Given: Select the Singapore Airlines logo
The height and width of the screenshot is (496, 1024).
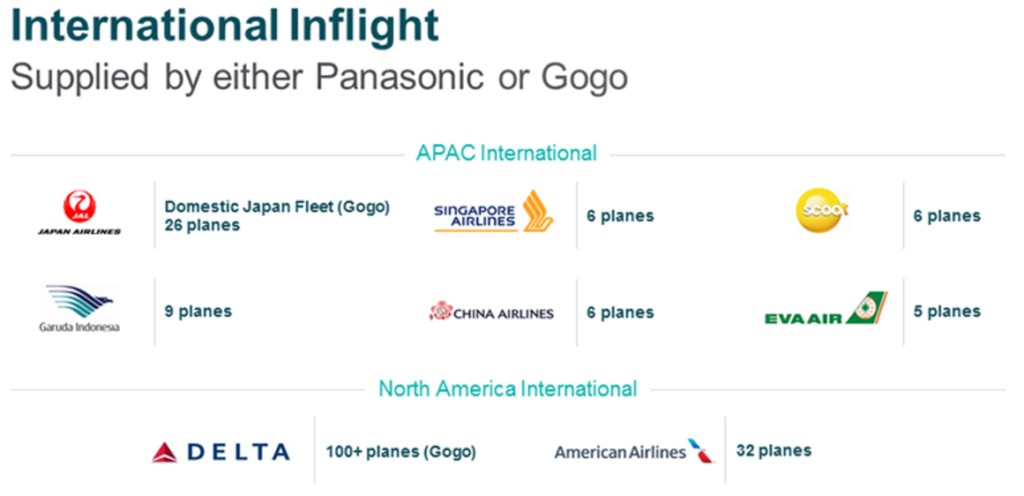Looking at the screenshot, I should pyautogui.click(x=494, y=211).
